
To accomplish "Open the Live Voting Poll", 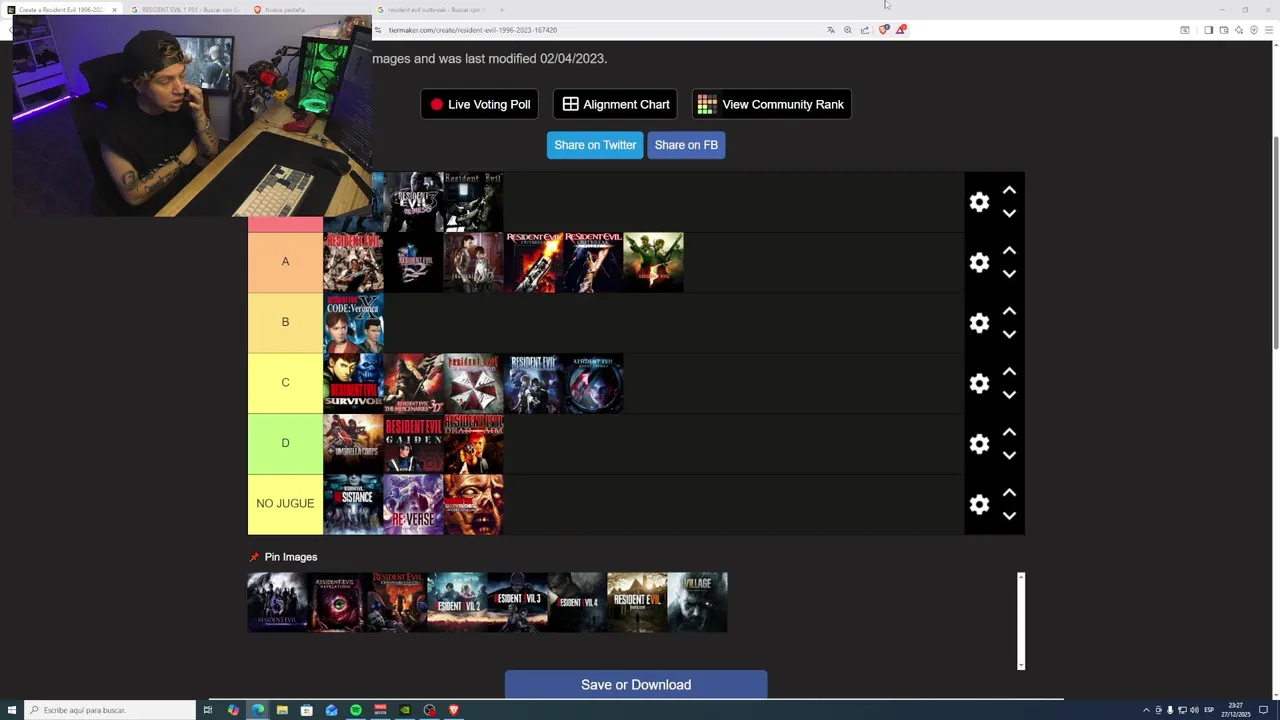I will click(x=480, y=104).
